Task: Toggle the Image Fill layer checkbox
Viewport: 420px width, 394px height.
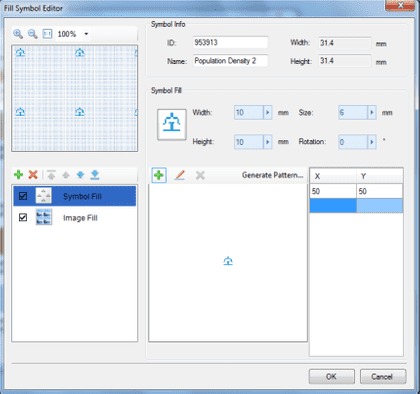Action: tap(23, 218)
